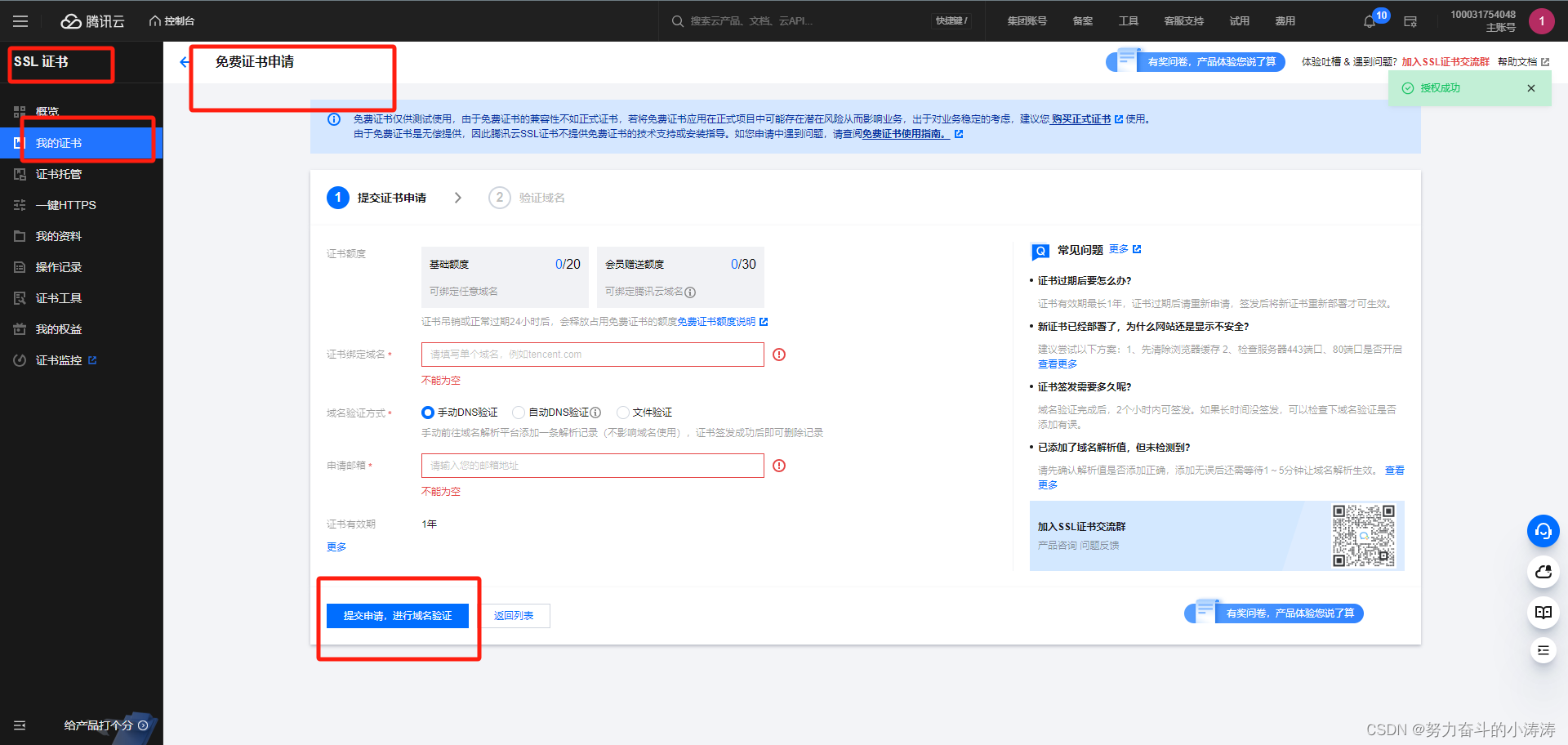
Task: Click 加入SSL证书交流群 red link
Action: point(1445,62)
